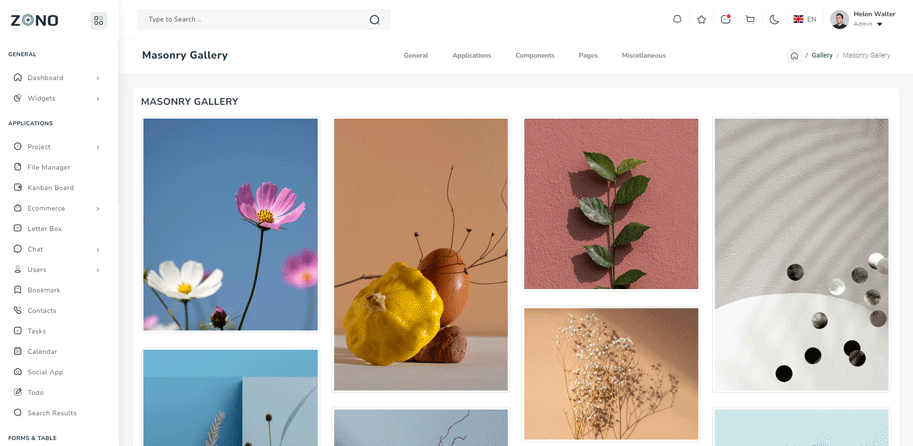Open File Manager in sidebar
913x446 pixels.
pyautogui.click(x=48, y=167)
